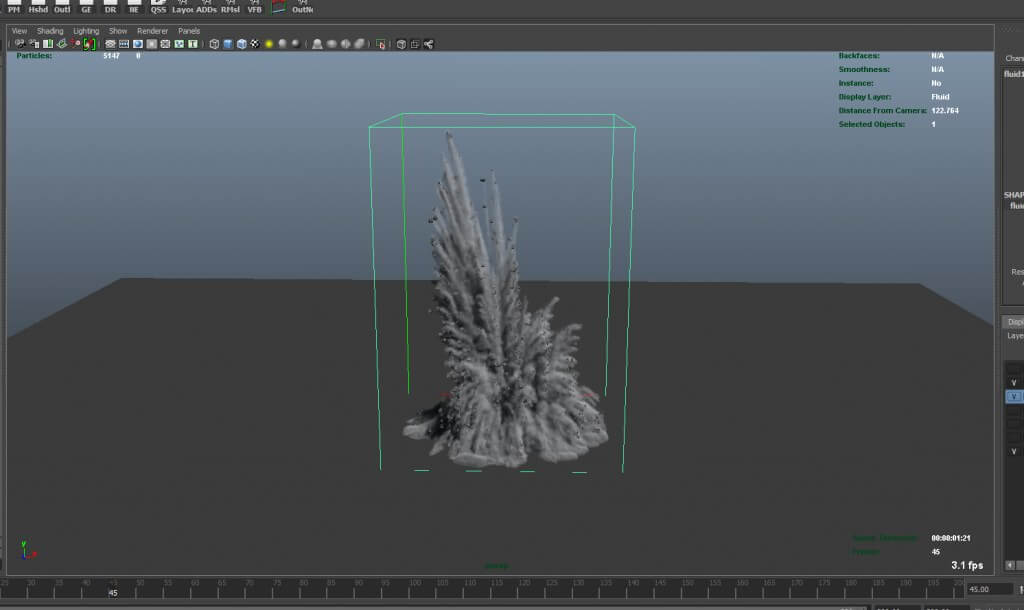Screen dimensions: 1024x610
Task: Toggle the Safe Action icon
Action: 179,44
